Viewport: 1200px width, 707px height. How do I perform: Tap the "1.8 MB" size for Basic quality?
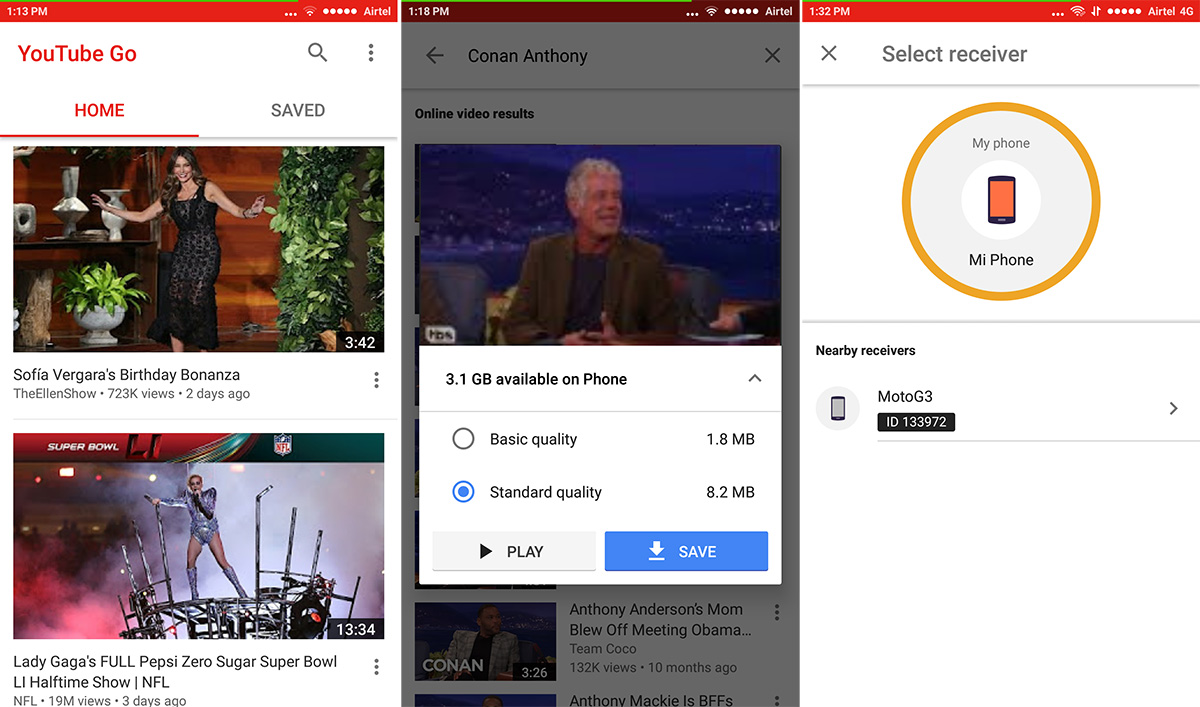730,439
